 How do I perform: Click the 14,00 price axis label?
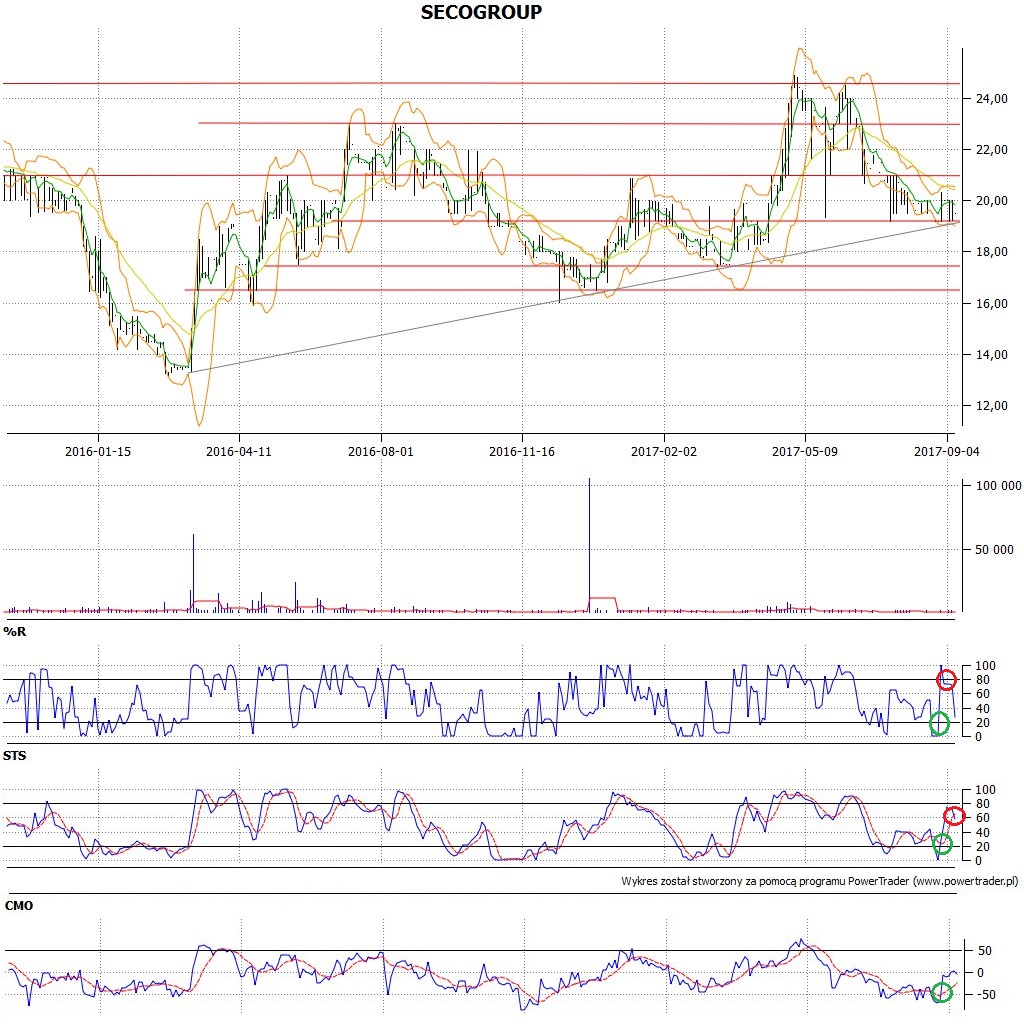[x=991, y=355]
